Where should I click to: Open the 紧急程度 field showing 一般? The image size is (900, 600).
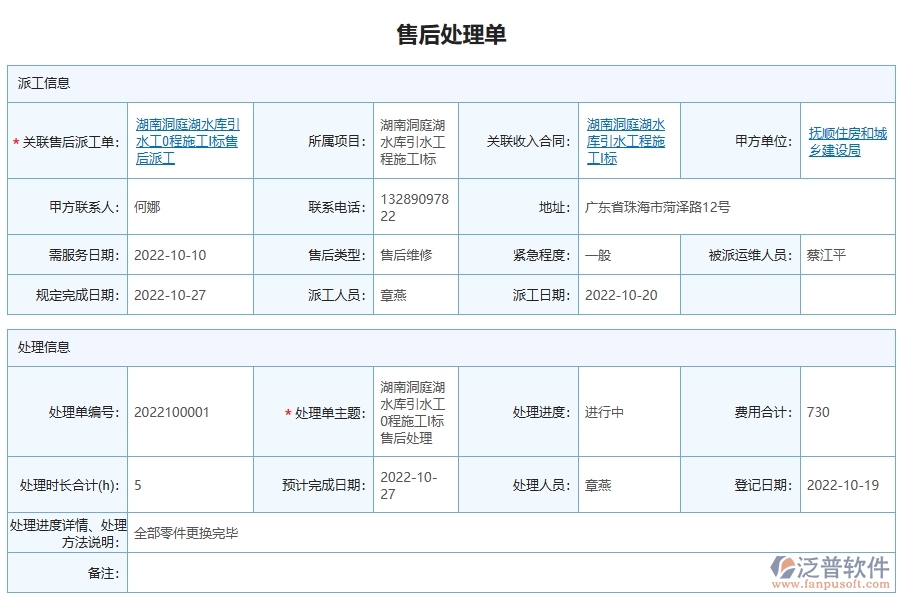[595, 255]
